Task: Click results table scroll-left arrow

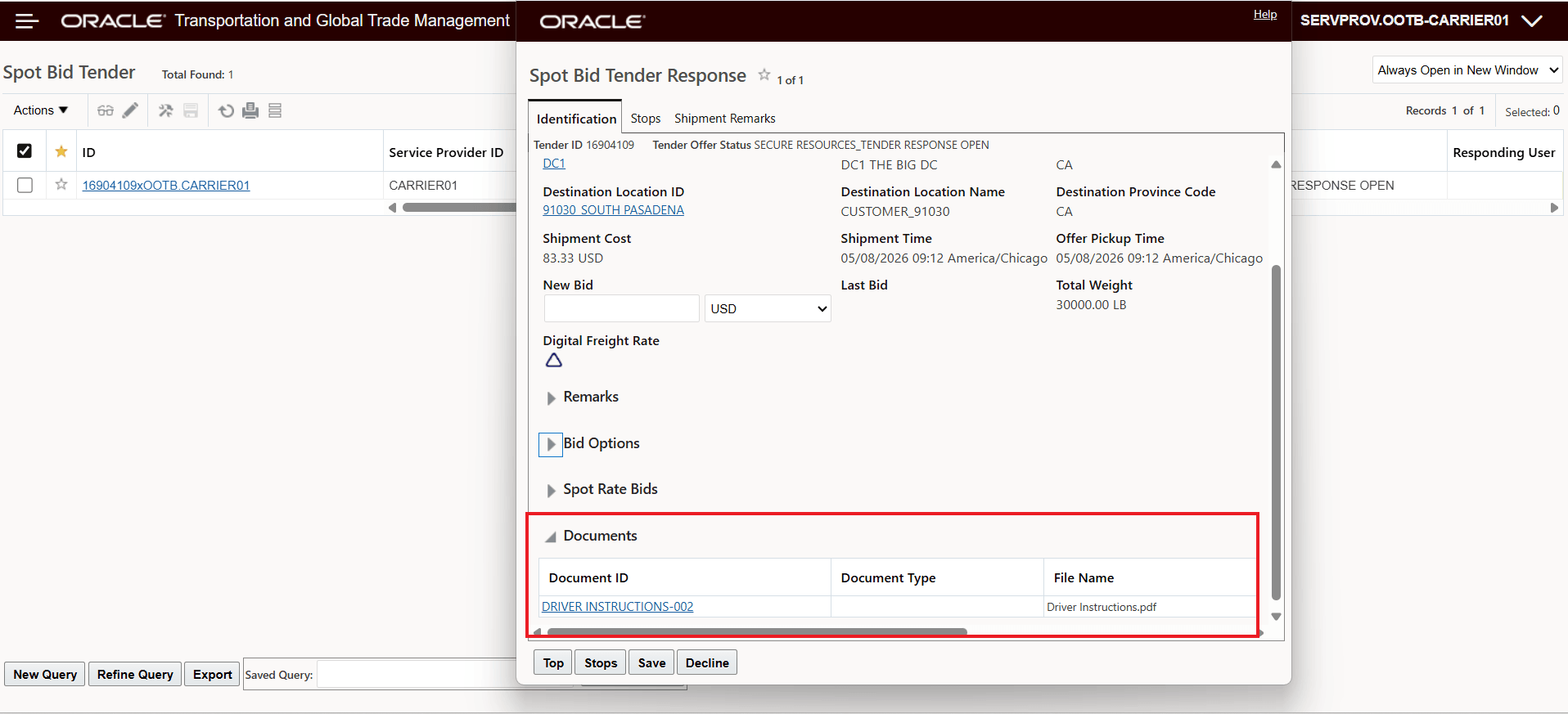Action: (x=393, y=208)
